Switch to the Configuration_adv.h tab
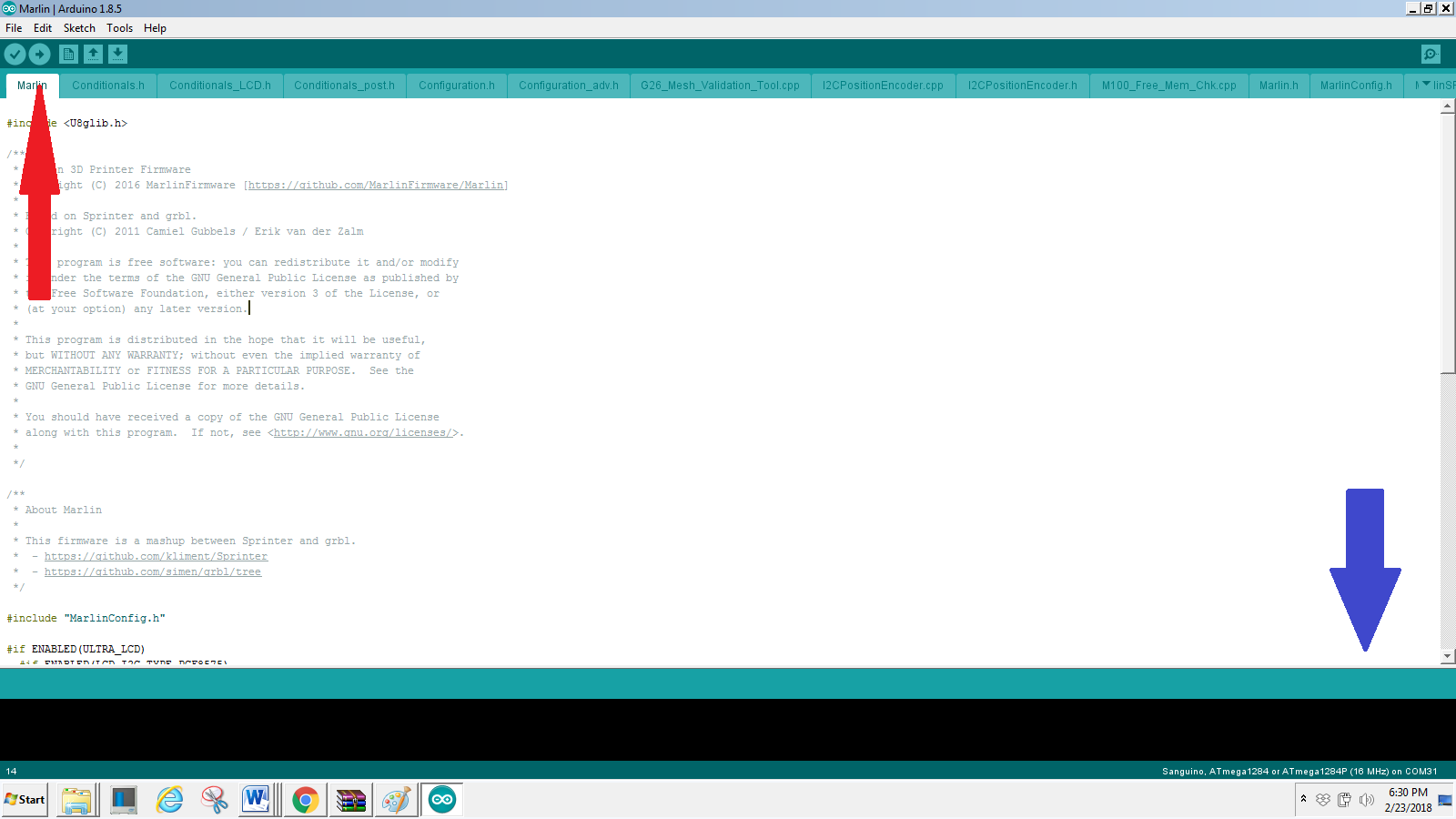This screenshot has height=819, width=1456. point(569,86)
